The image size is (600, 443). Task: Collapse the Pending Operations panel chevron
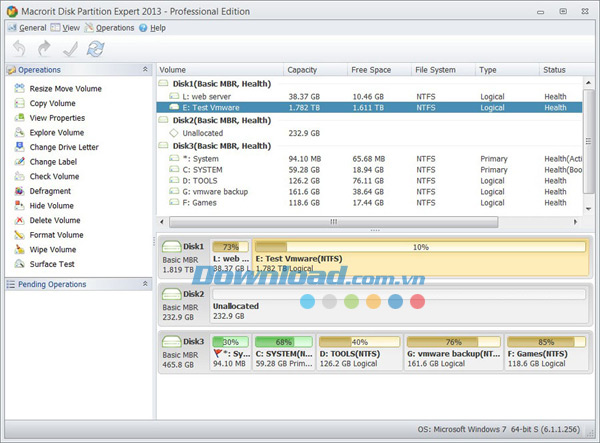pyautogui.click(x=145, y=284)
